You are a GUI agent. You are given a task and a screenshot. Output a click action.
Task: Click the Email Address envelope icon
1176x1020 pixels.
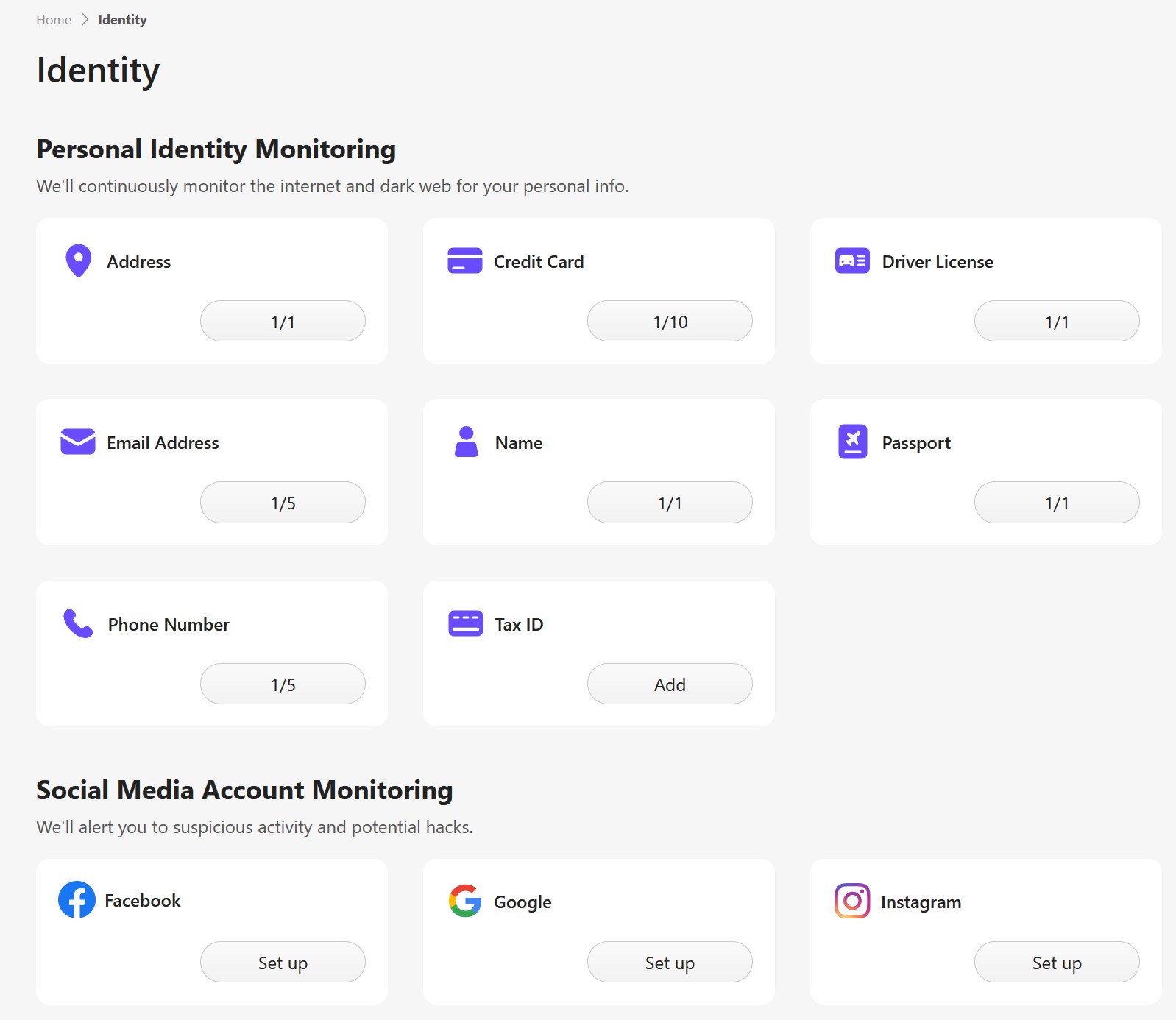coord(78,442)
